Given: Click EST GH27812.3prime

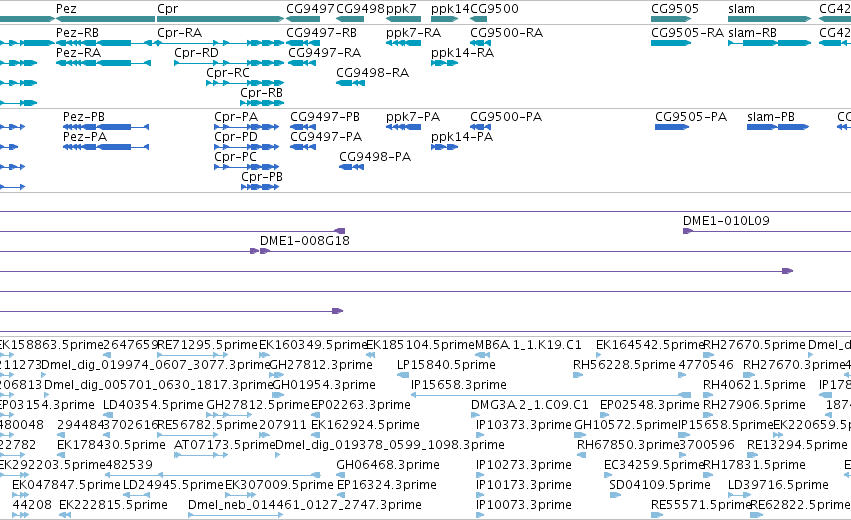Looking at the screenshot, I should pyautogui.click(x=277, y=375).
